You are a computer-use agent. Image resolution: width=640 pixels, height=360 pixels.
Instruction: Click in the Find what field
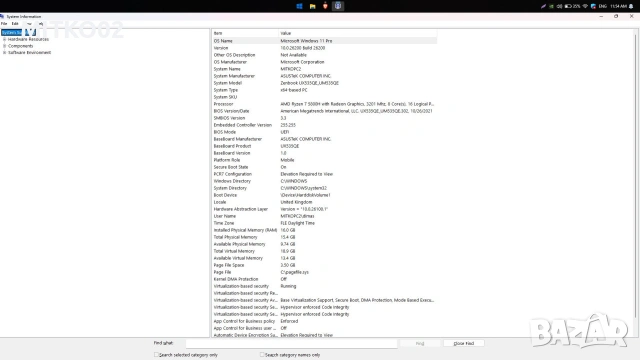(x=291, y=344)
